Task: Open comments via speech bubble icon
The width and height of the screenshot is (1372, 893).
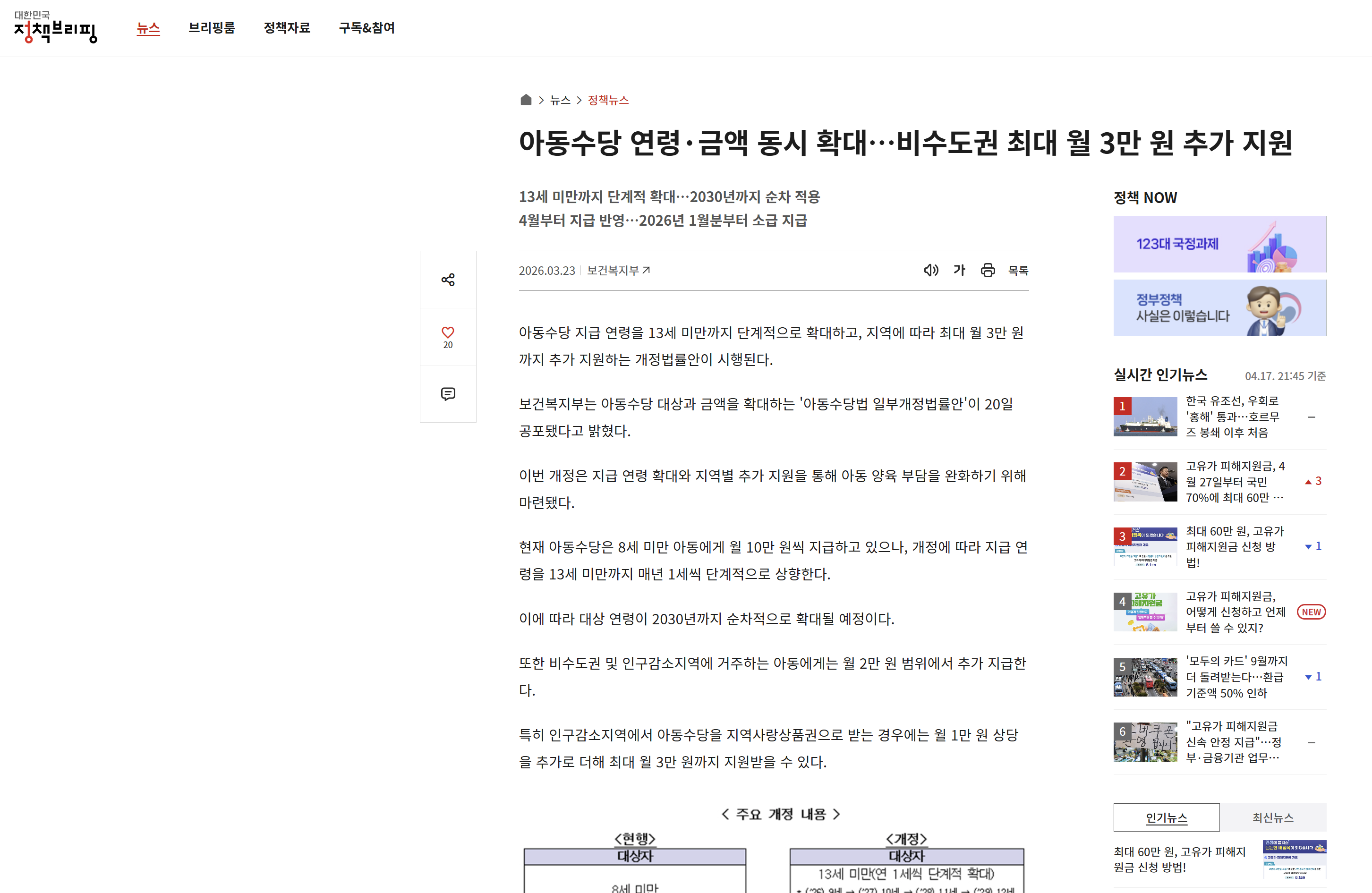Action: 448,394
